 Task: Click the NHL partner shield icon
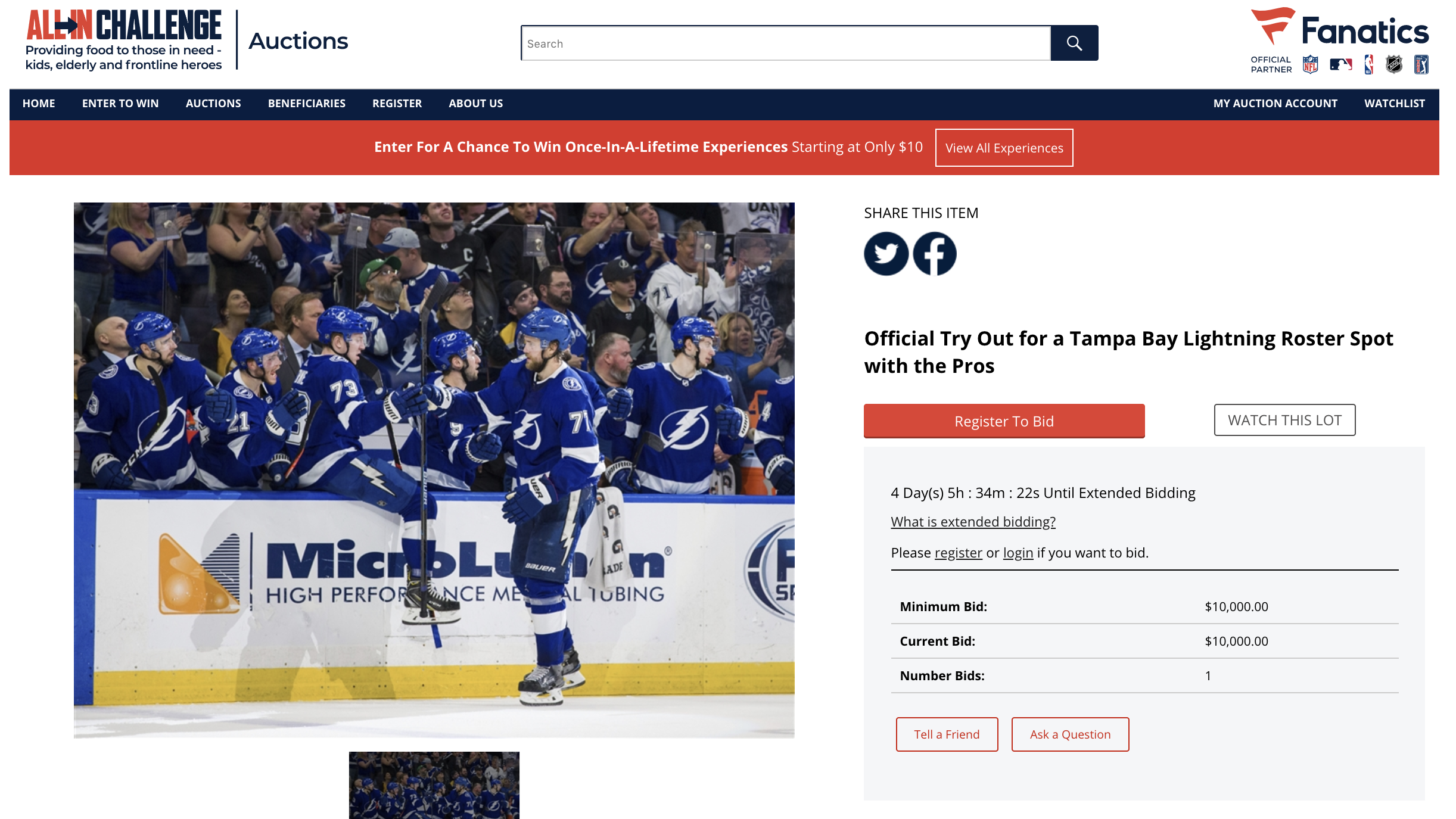pyautogui.click(x=1393, y=64)
